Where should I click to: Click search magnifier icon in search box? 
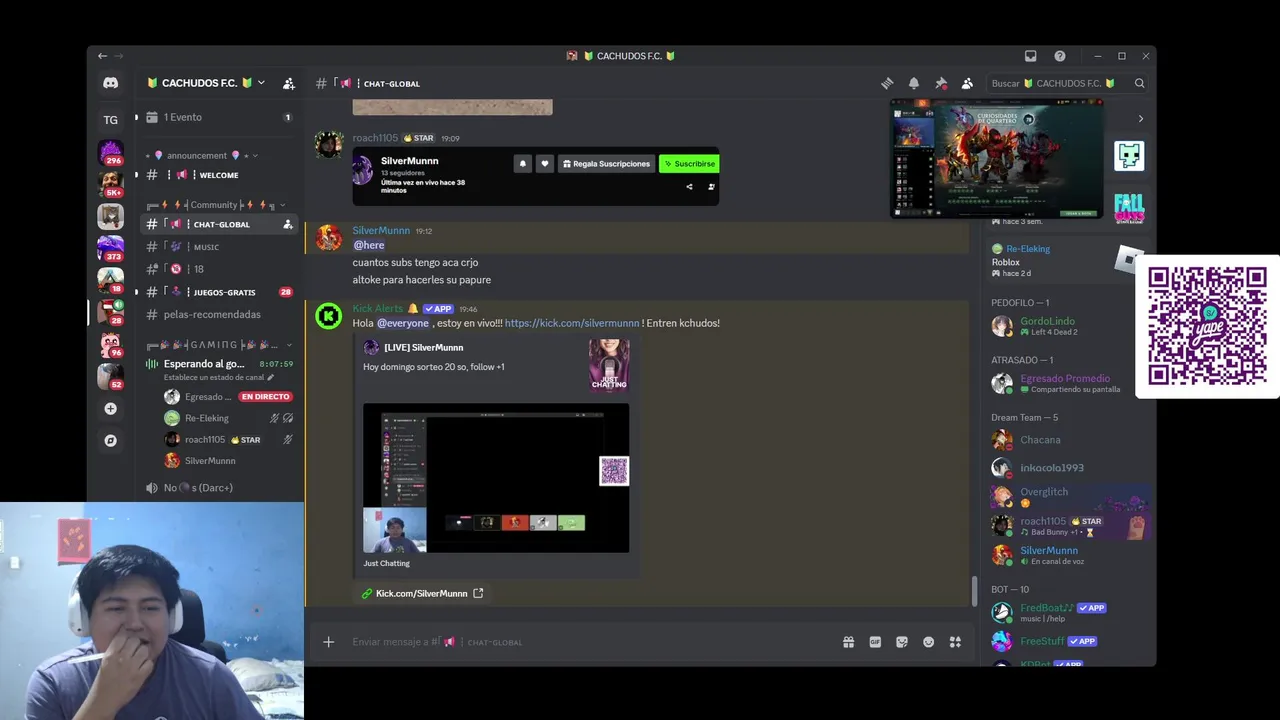[1139, 83]
